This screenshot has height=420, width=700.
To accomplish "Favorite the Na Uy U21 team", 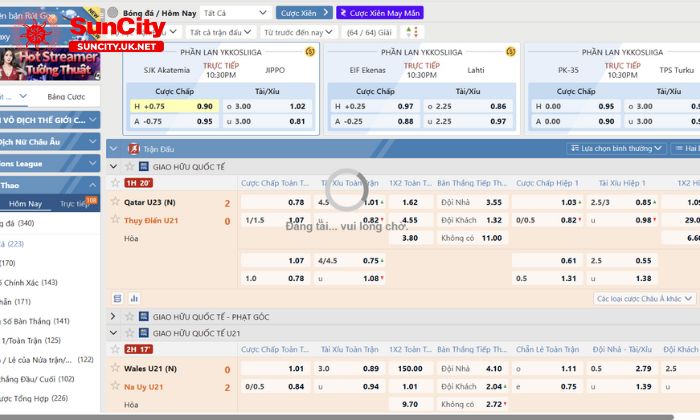I will [115, 386].
